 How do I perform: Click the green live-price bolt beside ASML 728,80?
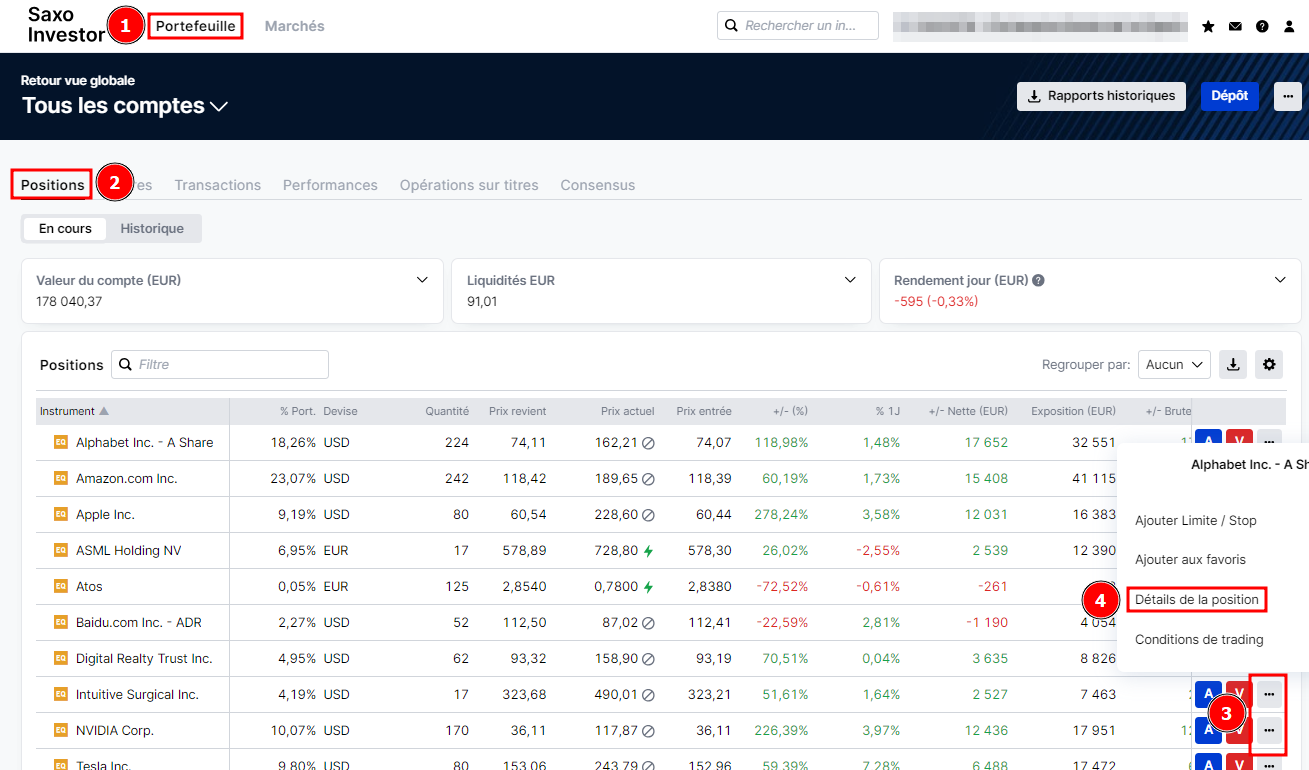point(648,551)
